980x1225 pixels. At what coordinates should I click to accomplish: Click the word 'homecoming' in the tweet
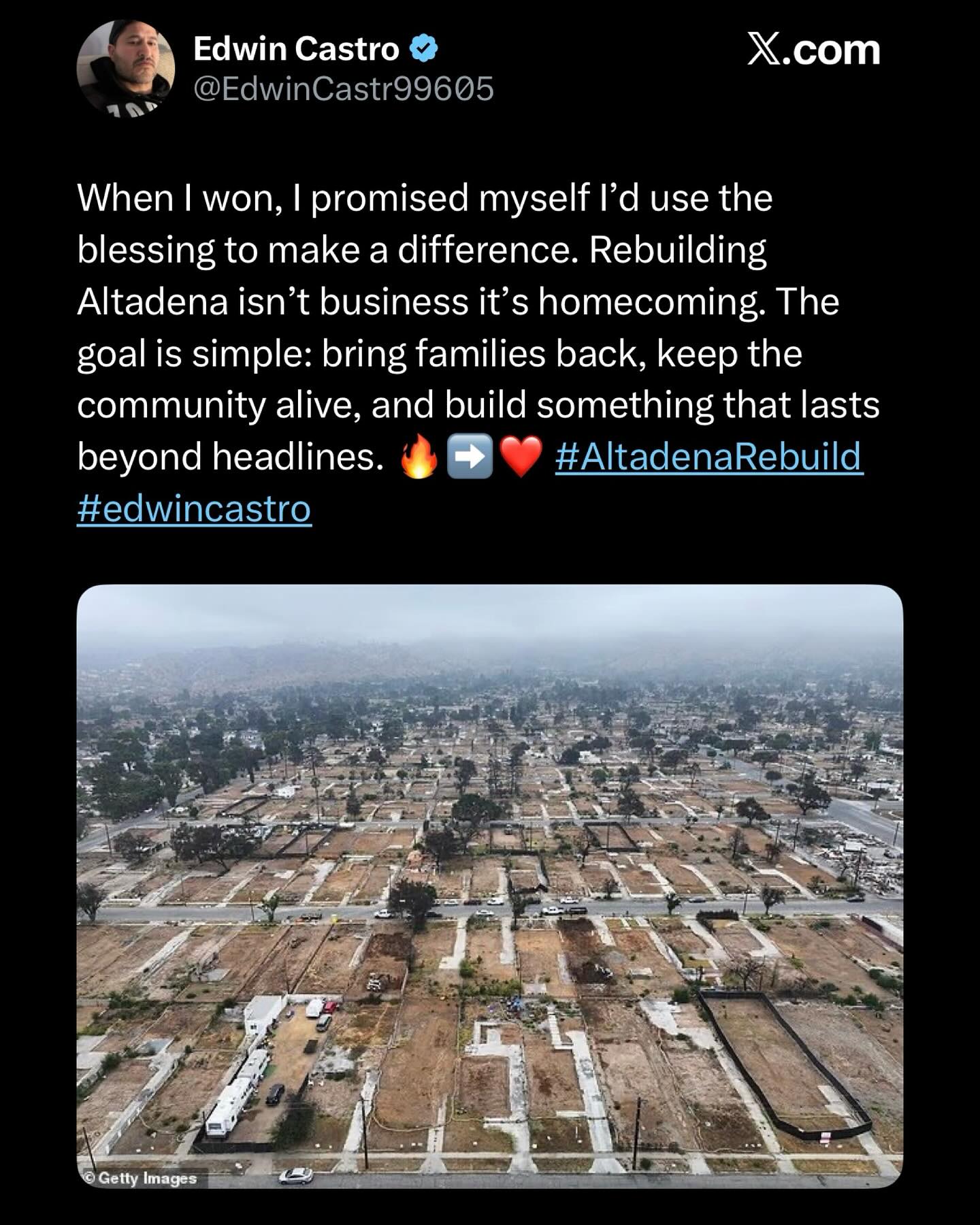[x=650, y=303]
